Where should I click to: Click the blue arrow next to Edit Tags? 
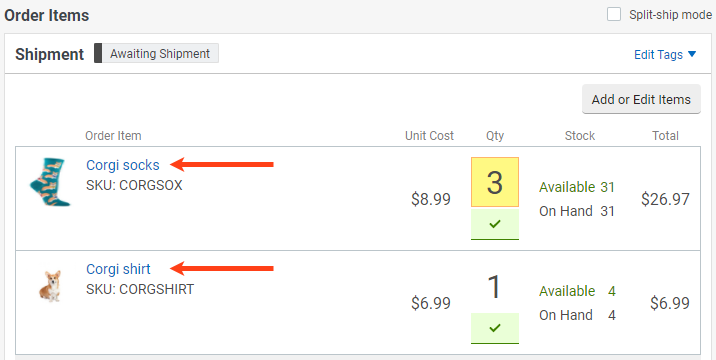(x=692, y=54)
